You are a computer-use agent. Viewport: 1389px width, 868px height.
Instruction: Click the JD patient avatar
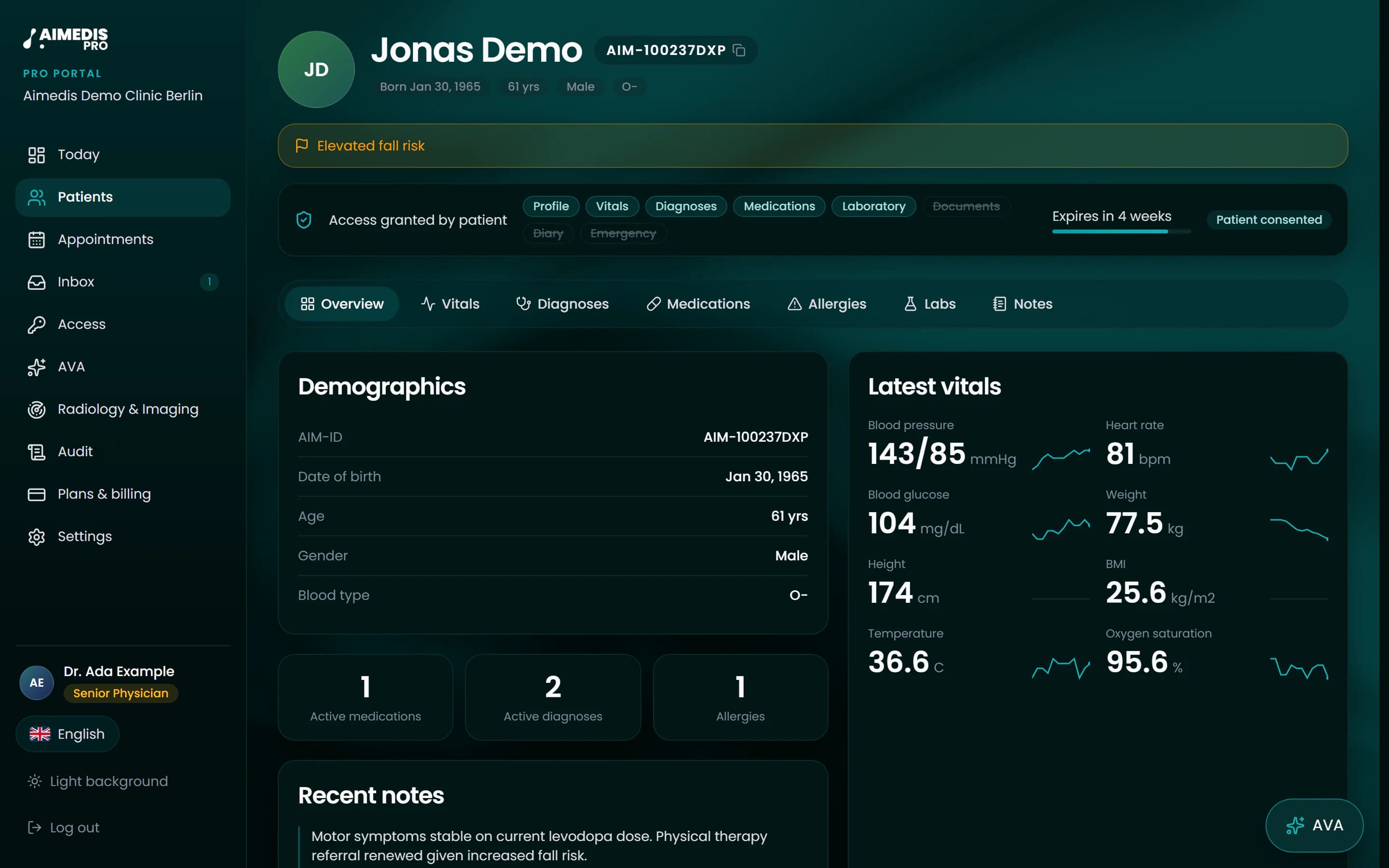coord(316,69)
